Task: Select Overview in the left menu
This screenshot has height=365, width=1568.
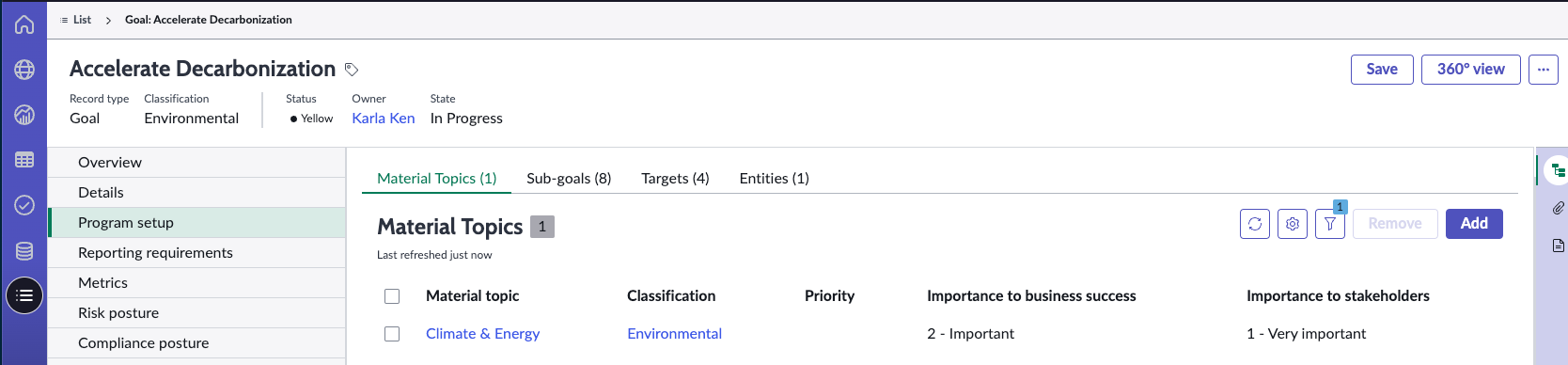Action: pyautogui.click(x=196, y=163)
